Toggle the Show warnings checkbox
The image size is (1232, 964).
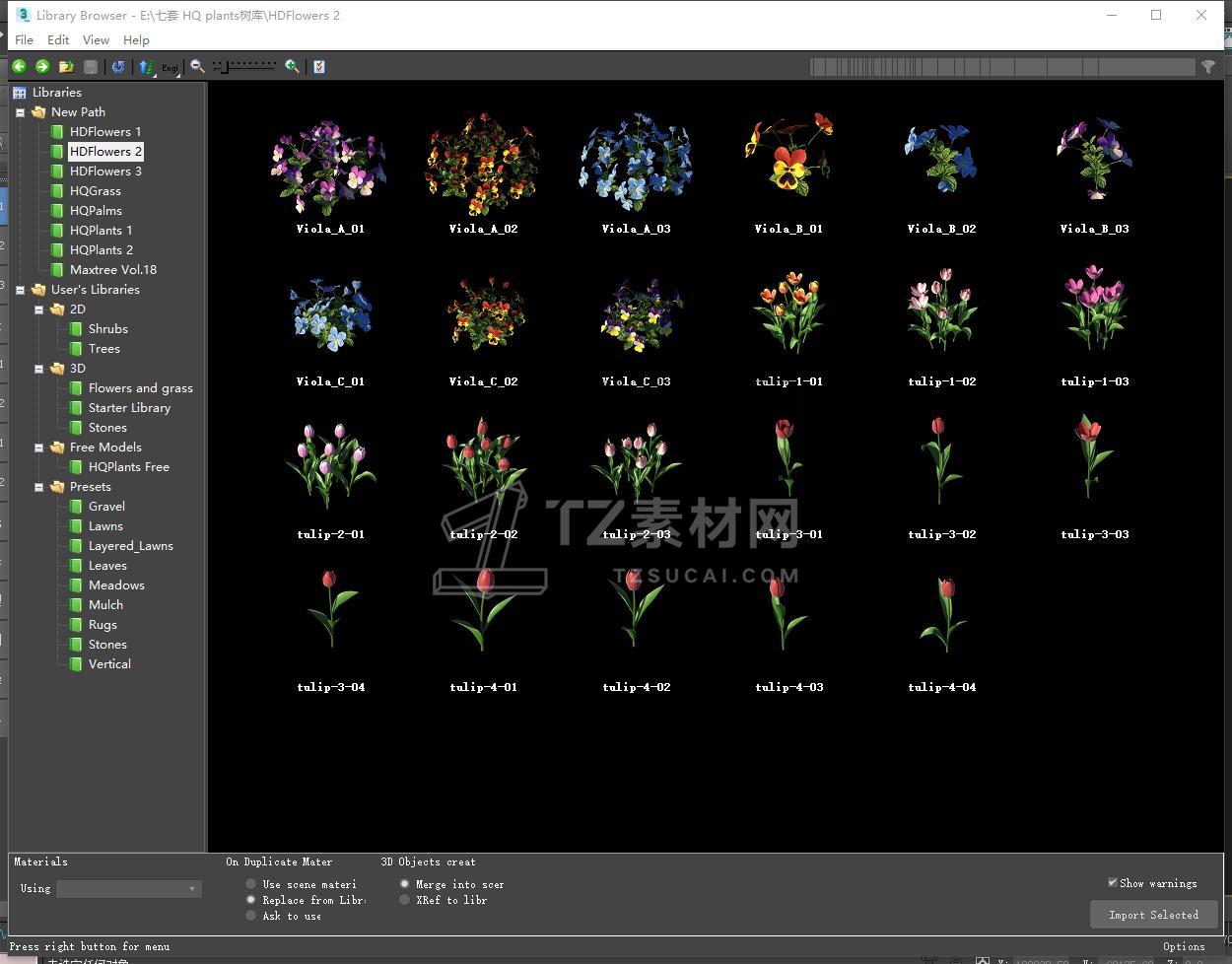pos(1113,883)
